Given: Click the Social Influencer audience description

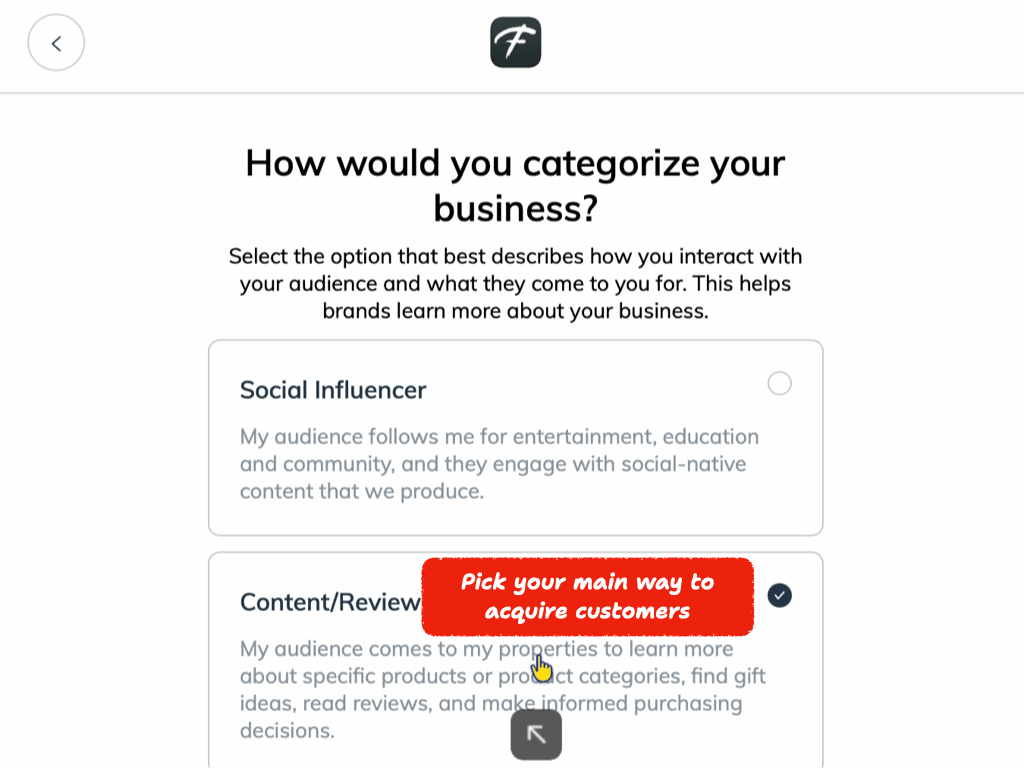Looking at the screenshot, I should click(x=498, y=463).
